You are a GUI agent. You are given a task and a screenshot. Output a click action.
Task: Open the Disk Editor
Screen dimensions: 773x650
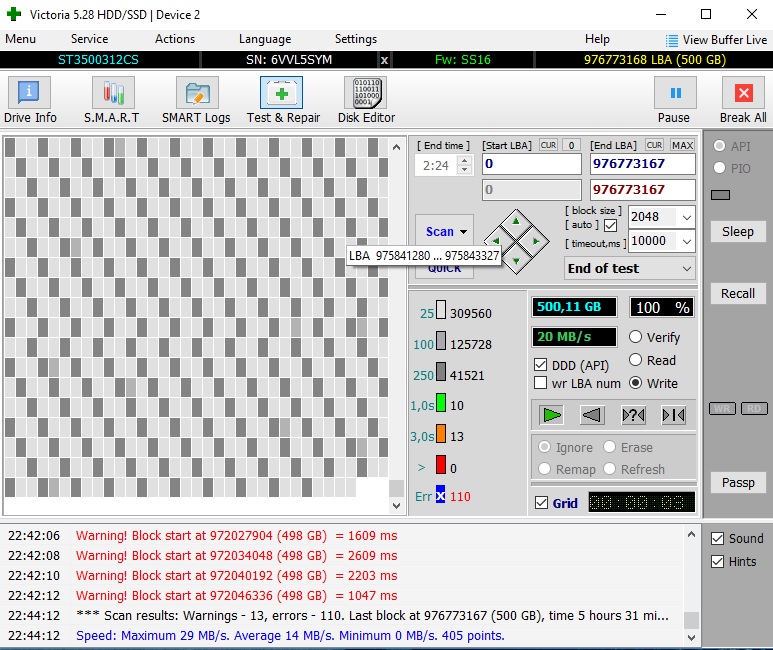(366, 101)
